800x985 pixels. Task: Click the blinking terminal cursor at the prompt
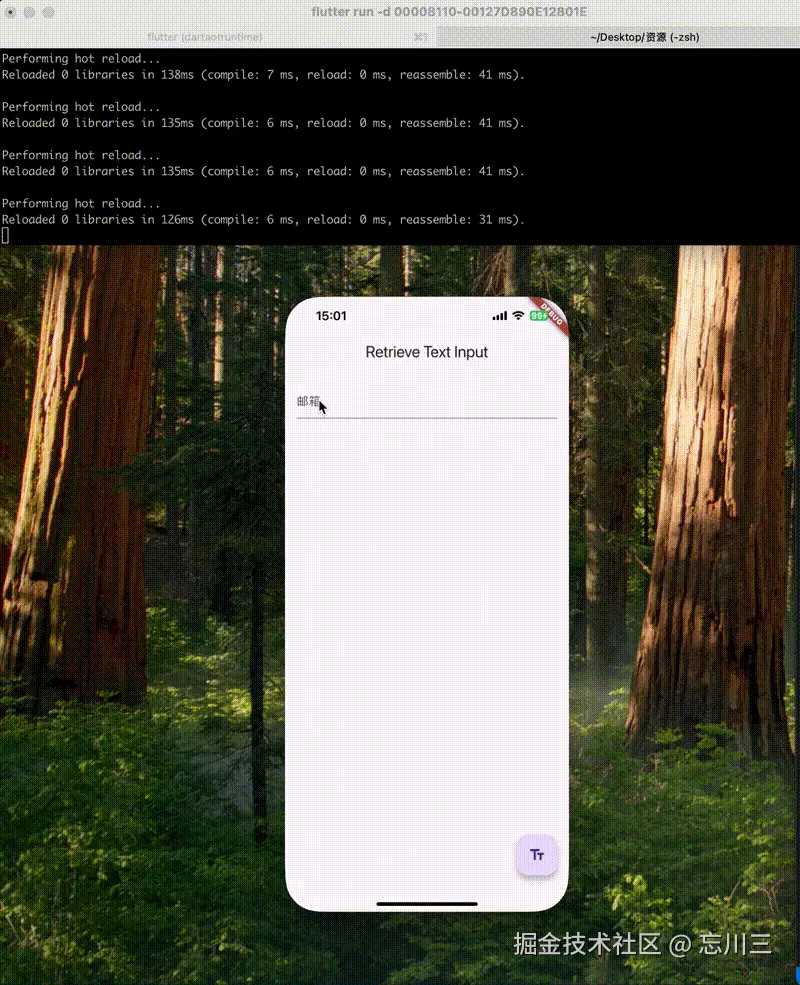coord(4,235)
